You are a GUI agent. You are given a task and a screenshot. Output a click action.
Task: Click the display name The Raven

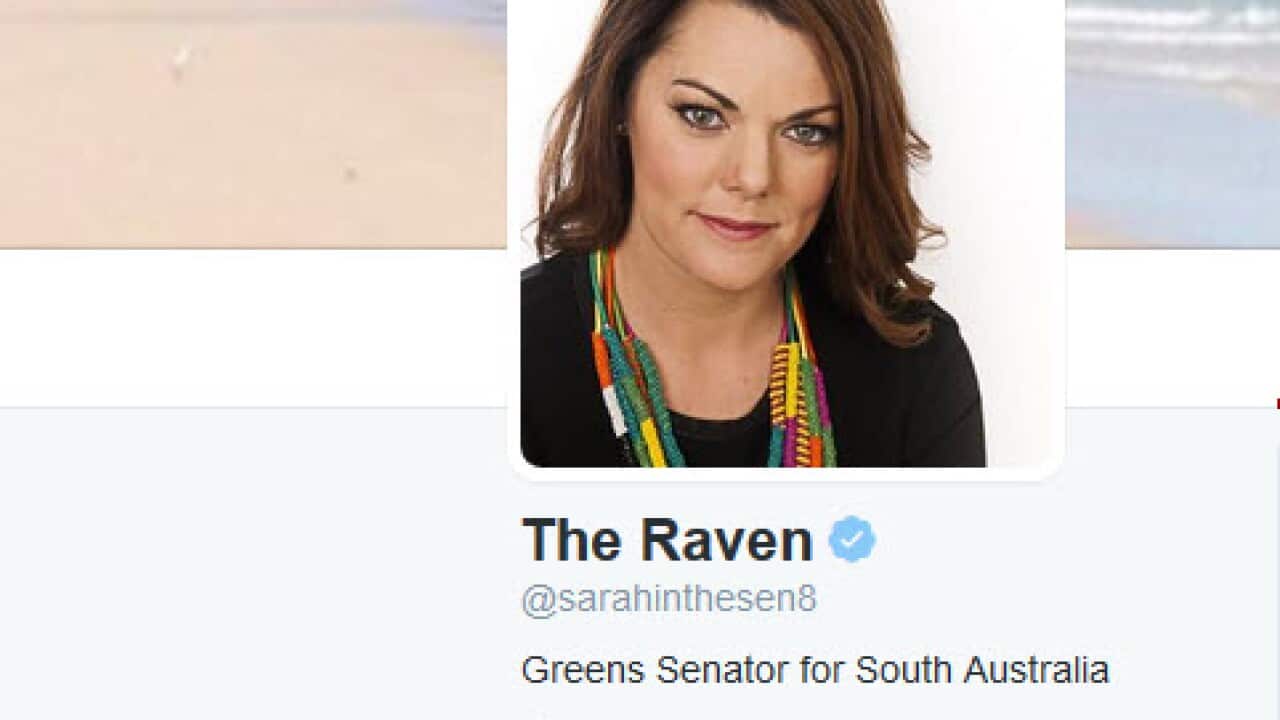pos(667,540)
